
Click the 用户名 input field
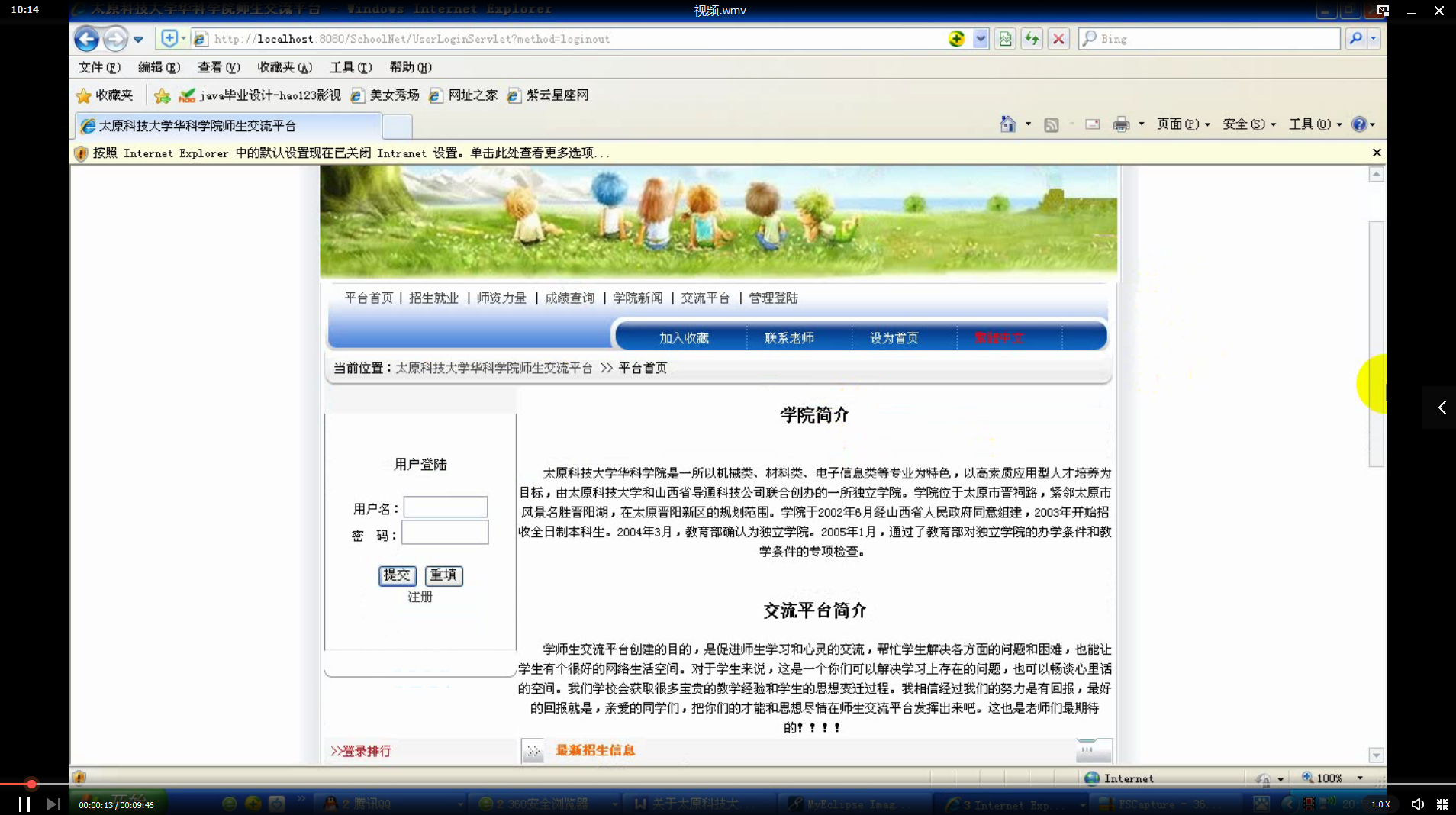click(446, 507)
